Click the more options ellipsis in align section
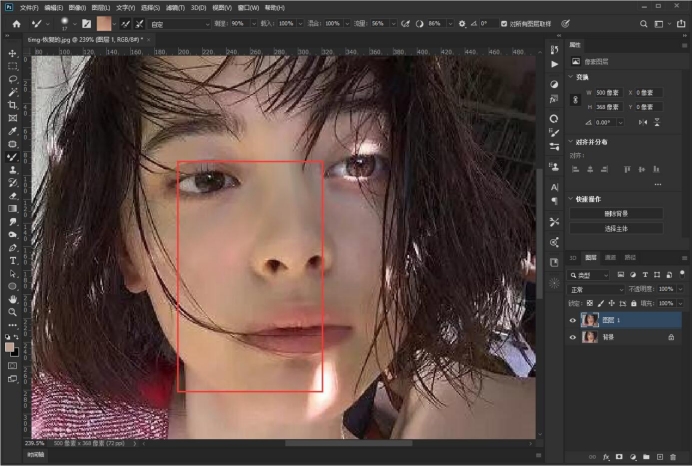 point(658,184)
